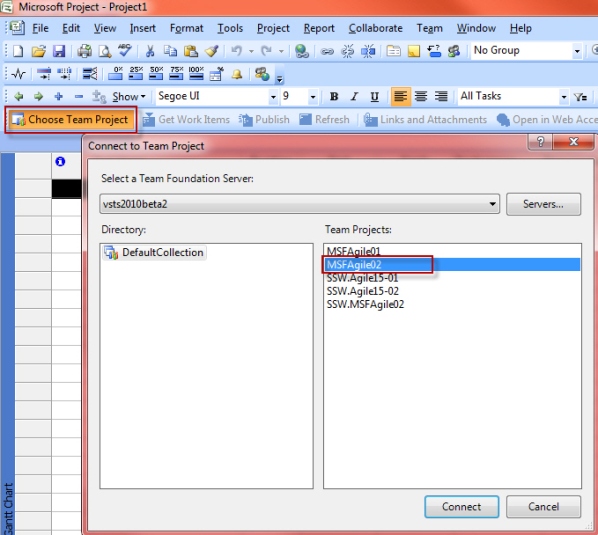This screenshot has width=598, height=535.
Task: Click the Add Progress Line icon
Action: (x=90, y=74)
